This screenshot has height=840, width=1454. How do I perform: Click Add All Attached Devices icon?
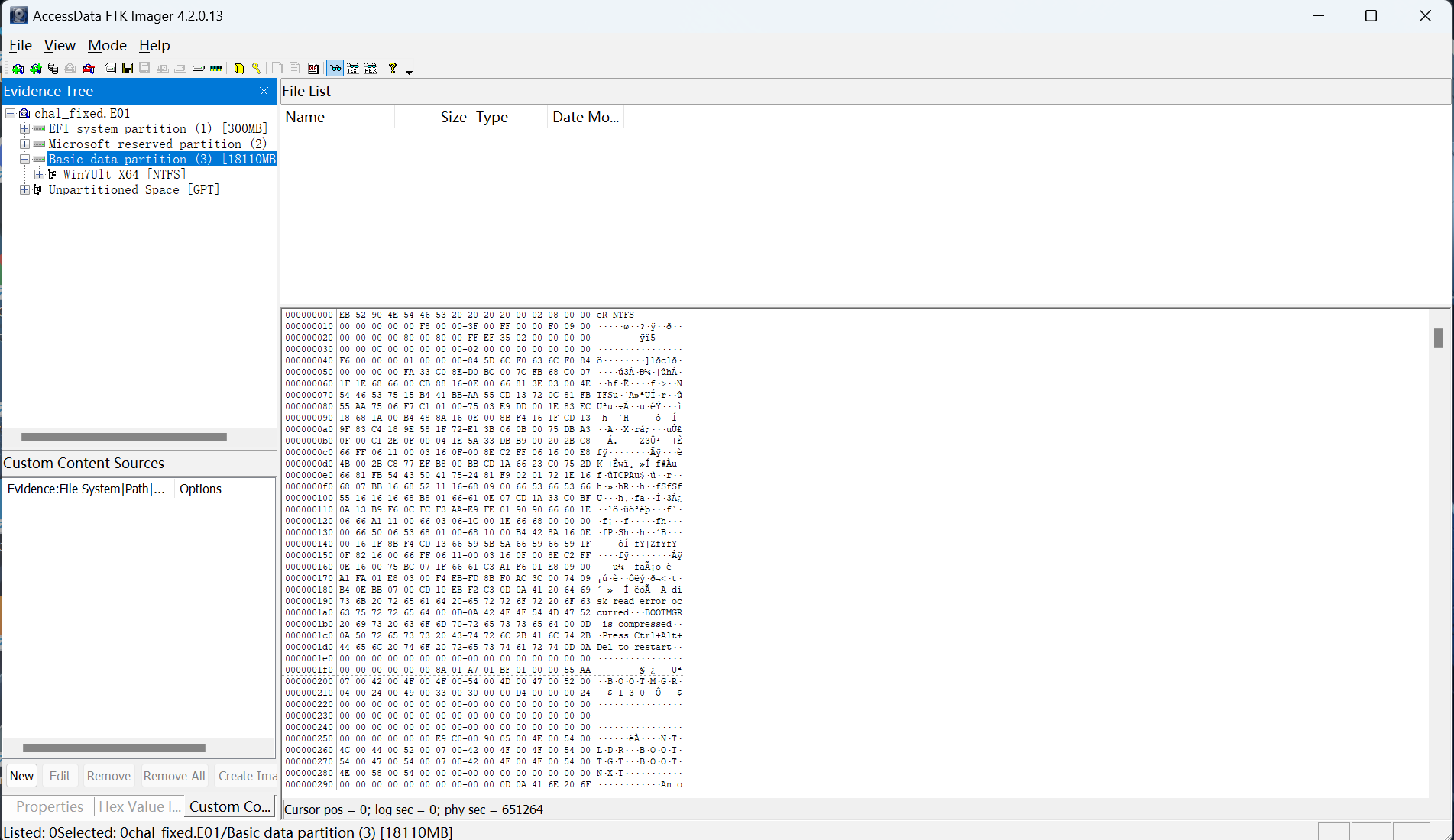click(36, 69)
